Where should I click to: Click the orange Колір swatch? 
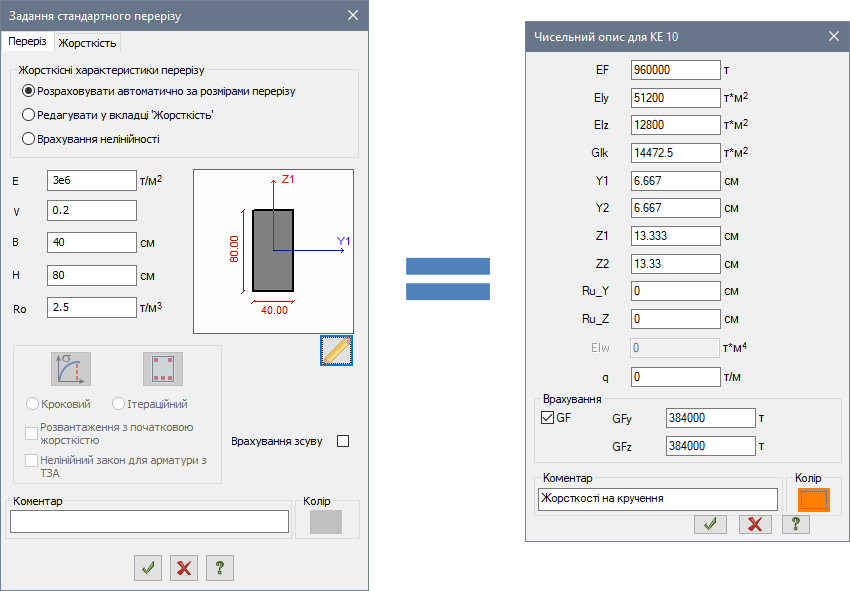814,499
